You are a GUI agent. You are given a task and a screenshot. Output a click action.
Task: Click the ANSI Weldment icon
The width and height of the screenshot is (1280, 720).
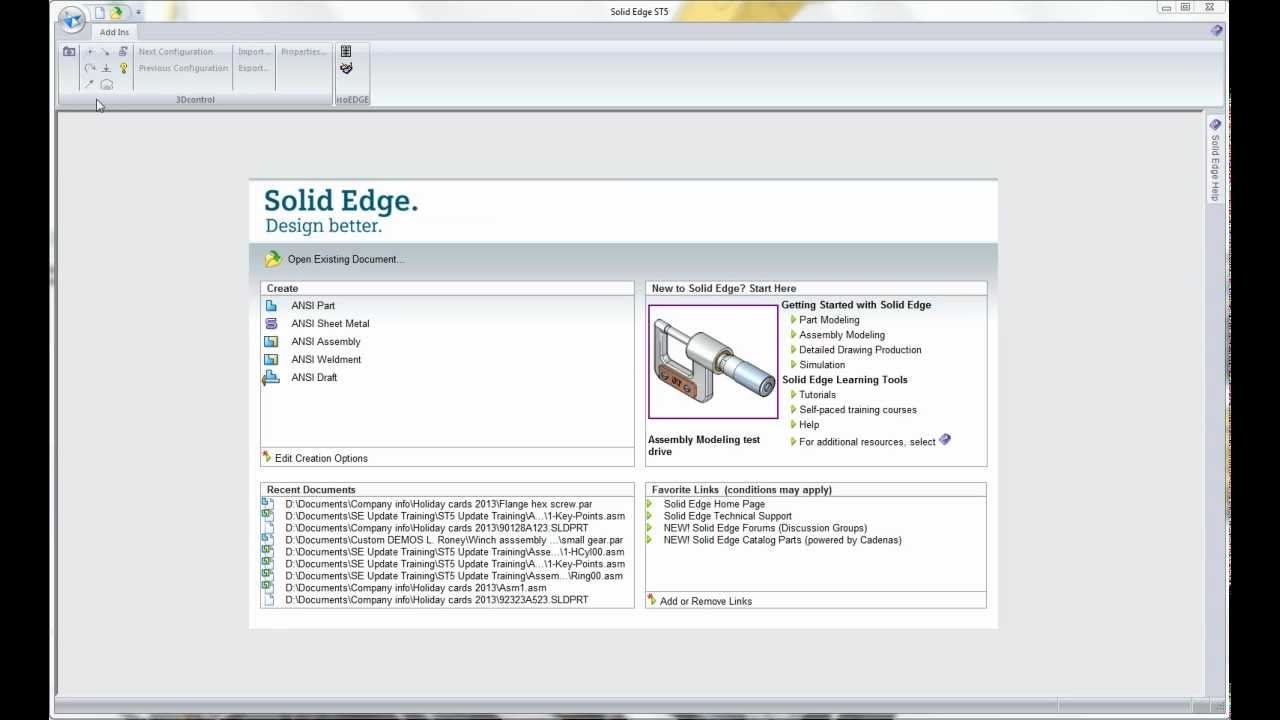point(271,360)
